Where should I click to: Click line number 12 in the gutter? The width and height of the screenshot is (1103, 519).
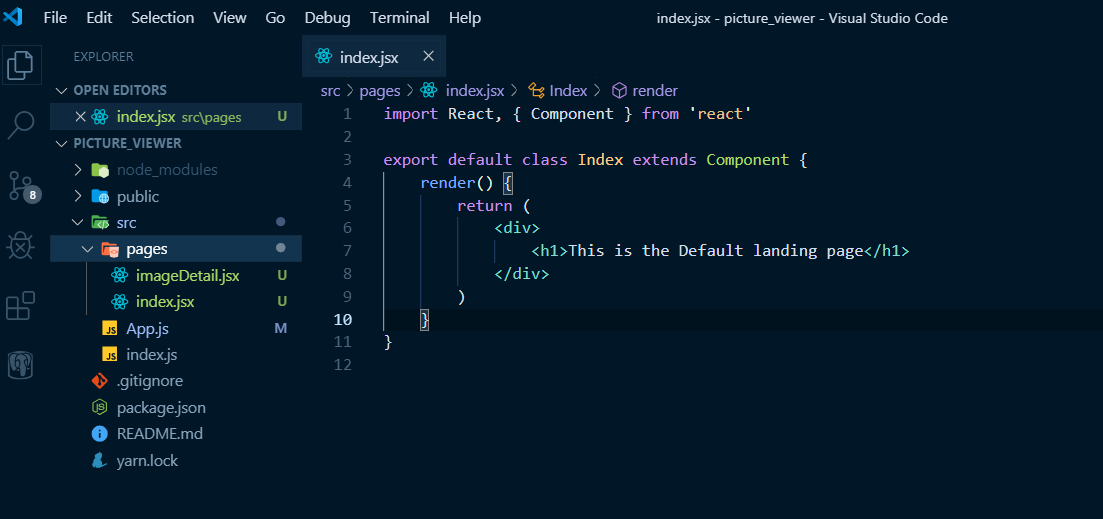(343, 365)
